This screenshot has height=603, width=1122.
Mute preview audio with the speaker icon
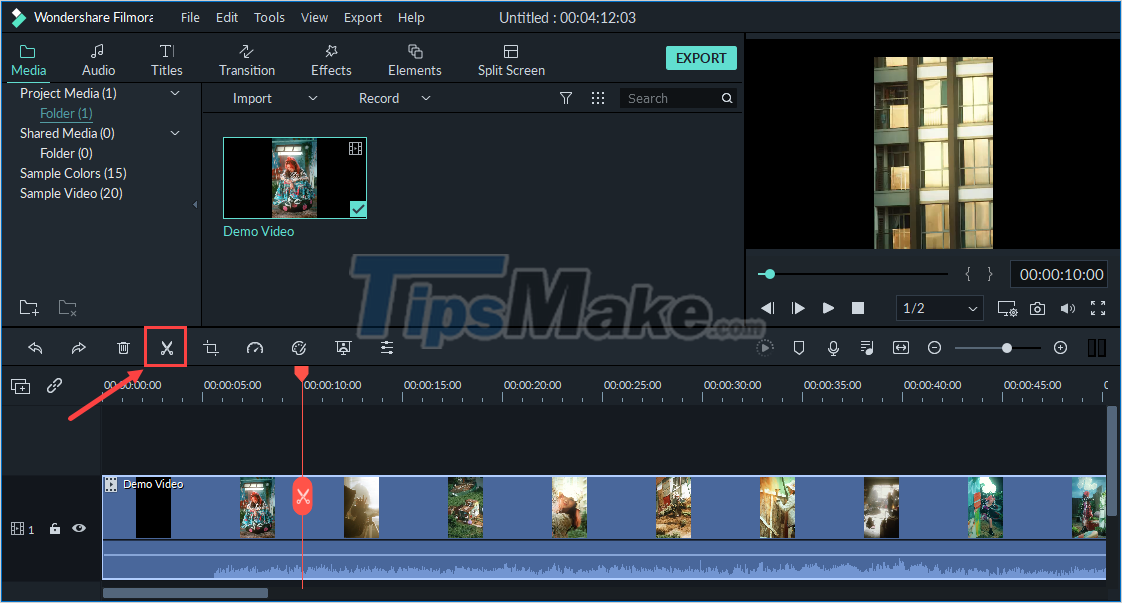tap(1068, 308)
